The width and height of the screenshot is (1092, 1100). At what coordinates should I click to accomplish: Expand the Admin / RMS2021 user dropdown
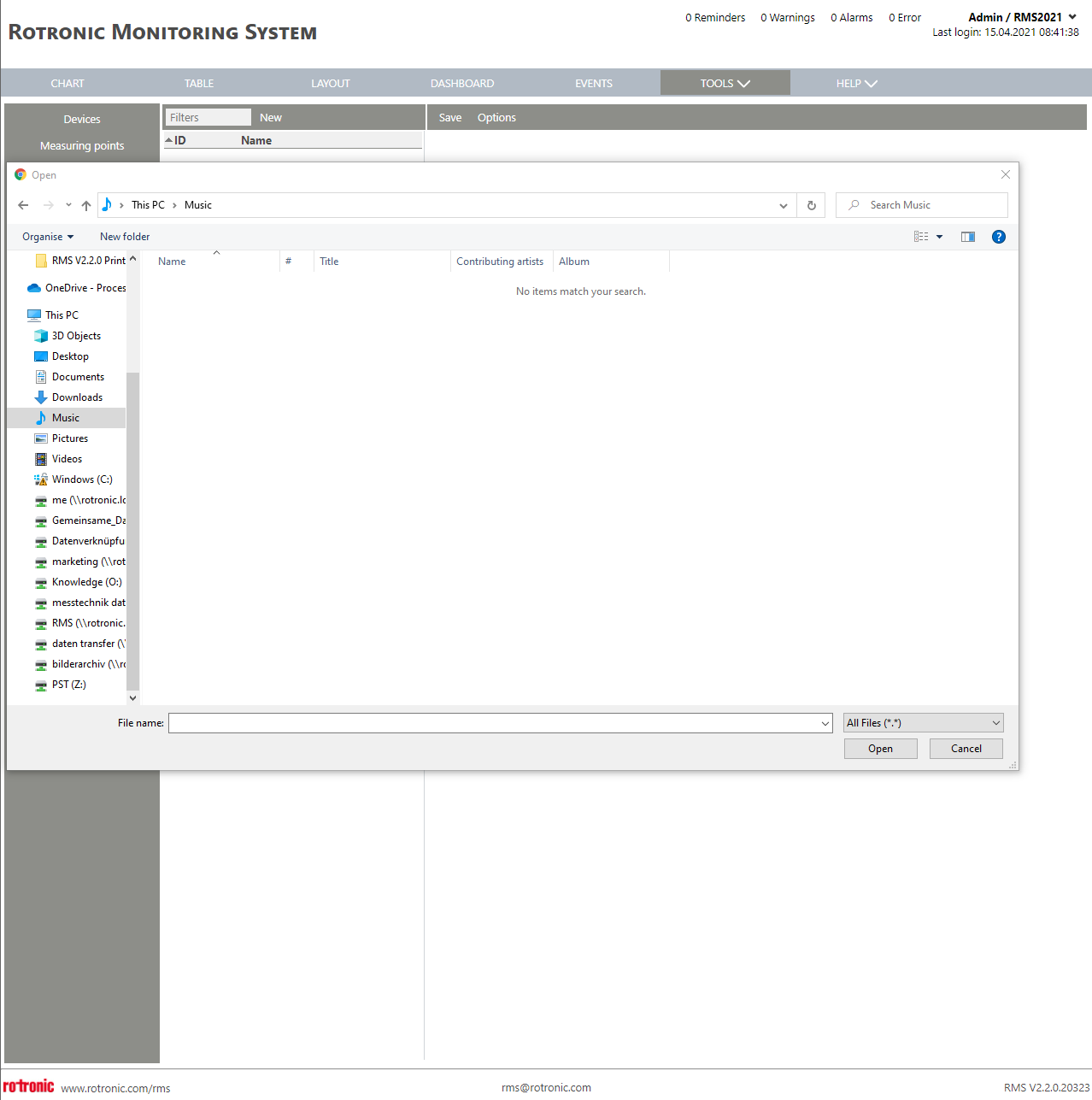(1072, 17)
